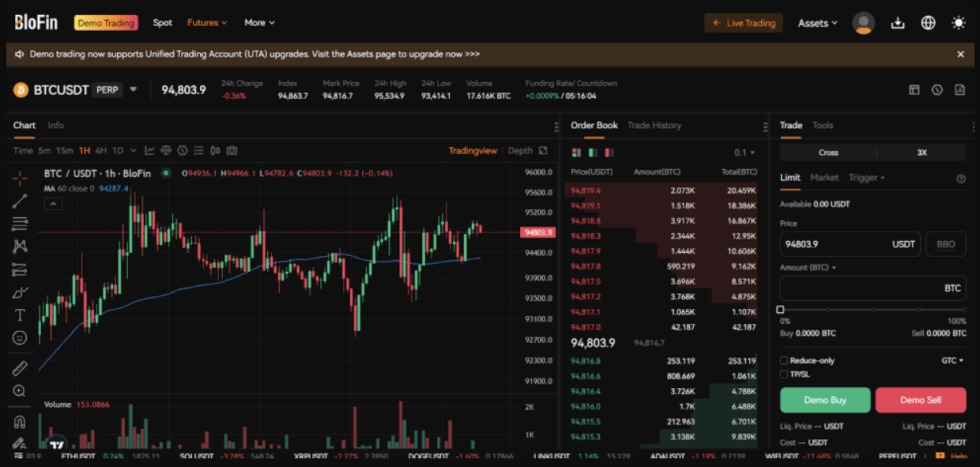Open the user profile avatar

[x=864, y=23]
